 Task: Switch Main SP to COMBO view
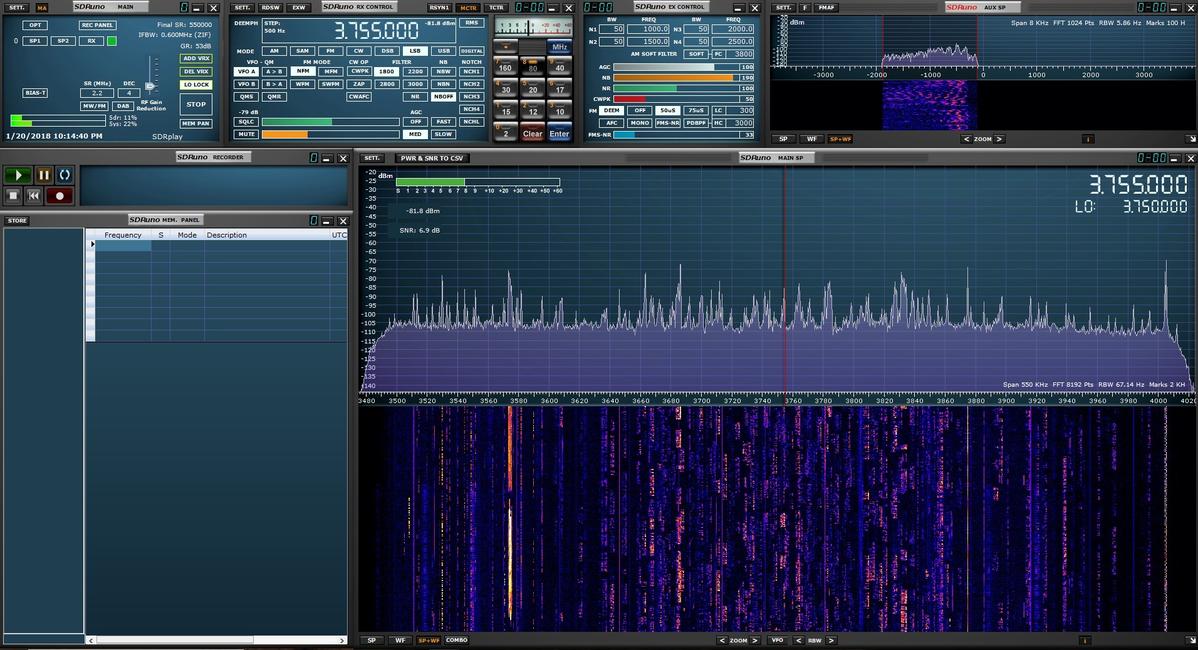tap(456, 640)
